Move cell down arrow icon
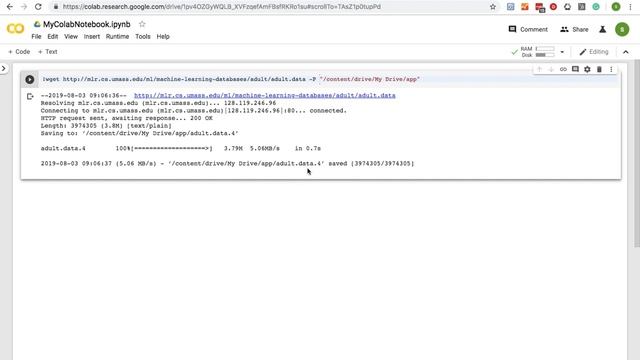 (551, 69)
